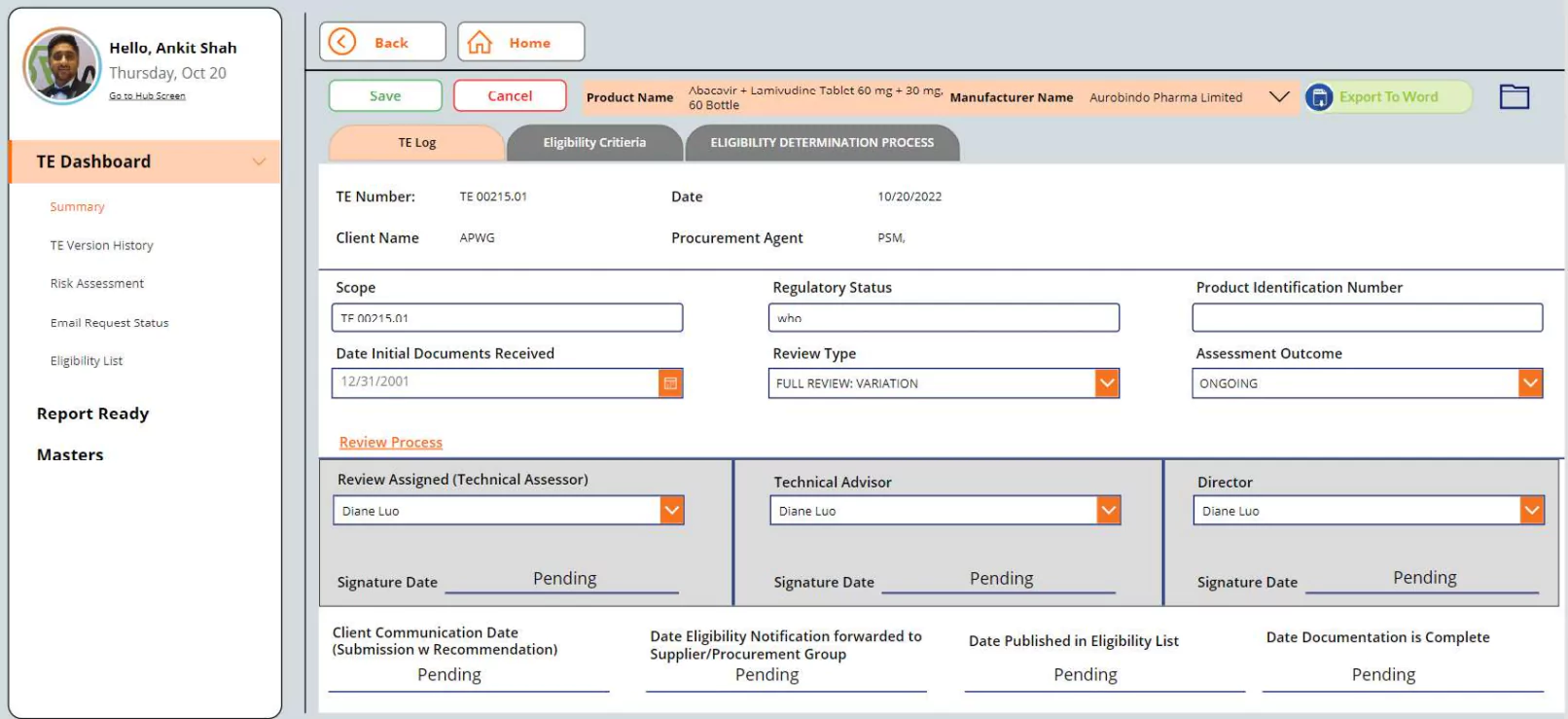The image size is (1568, 719).
Task: Click the Save button
Action: point(385,96)
